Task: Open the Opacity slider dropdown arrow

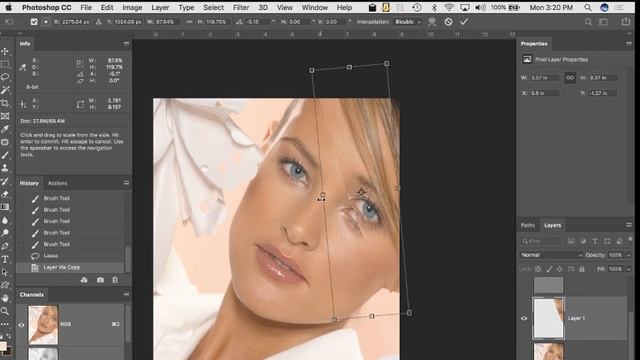Action: (x=629, y=255)
